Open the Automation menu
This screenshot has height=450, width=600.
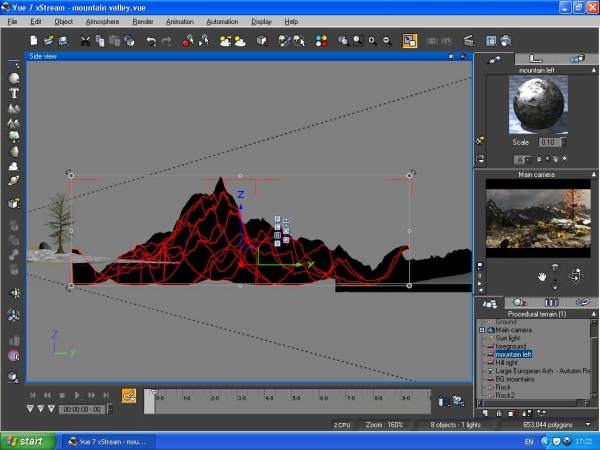(222, 22)
